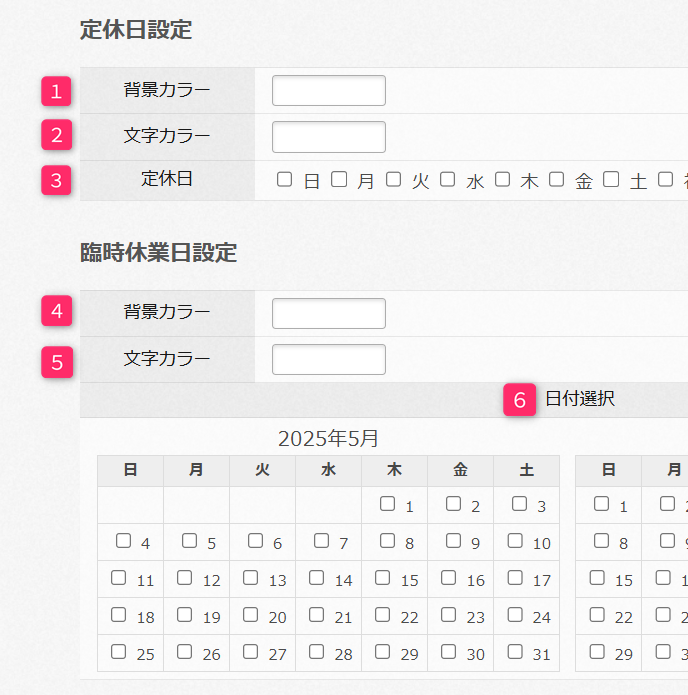Click the pink number 1 badge
The image size is (688, 695).
(x=57, y=91)
